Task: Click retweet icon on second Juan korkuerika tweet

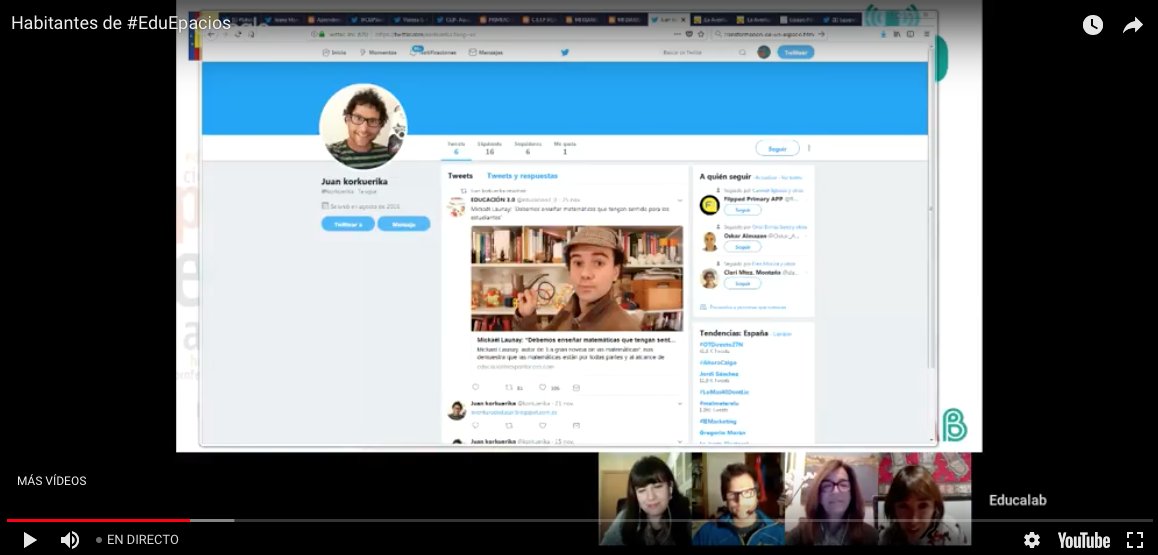Action: (x=509, y=425)
